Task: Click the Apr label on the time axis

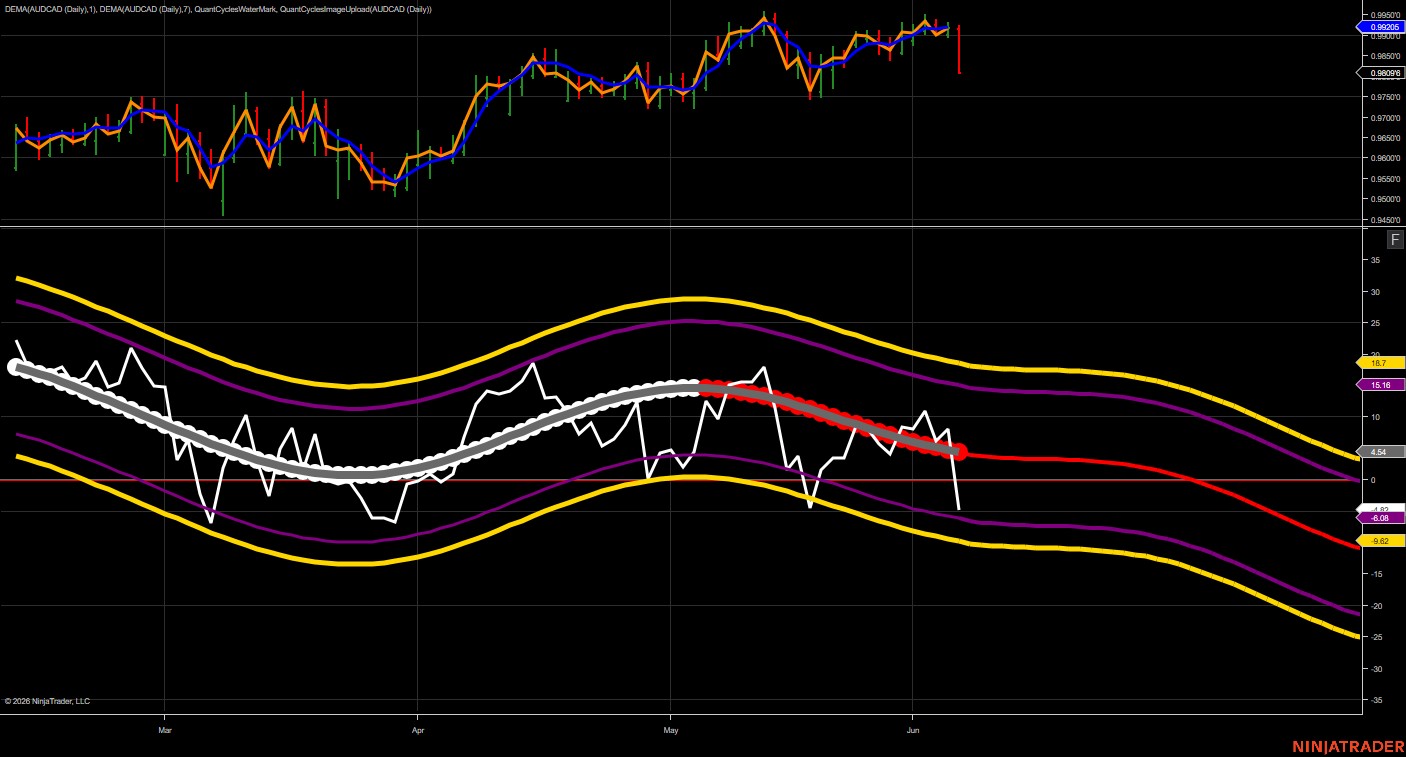Action: tap(418, 730)
